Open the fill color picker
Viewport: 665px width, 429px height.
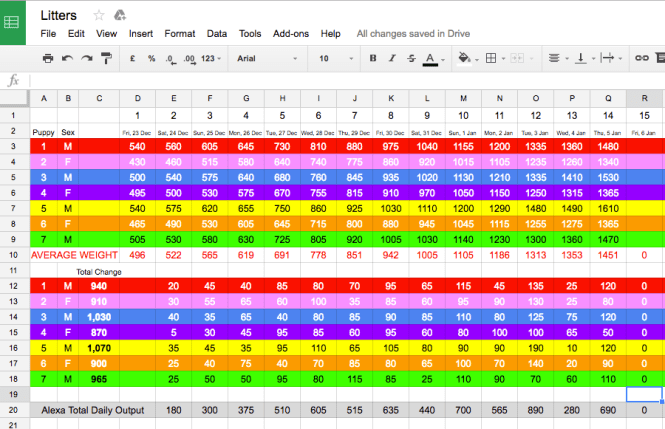[466, 59]
